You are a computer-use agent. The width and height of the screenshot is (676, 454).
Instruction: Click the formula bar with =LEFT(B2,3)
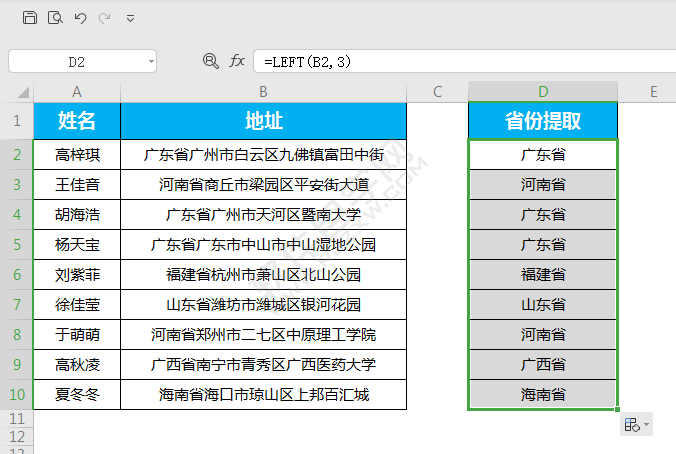pos(465,62)
